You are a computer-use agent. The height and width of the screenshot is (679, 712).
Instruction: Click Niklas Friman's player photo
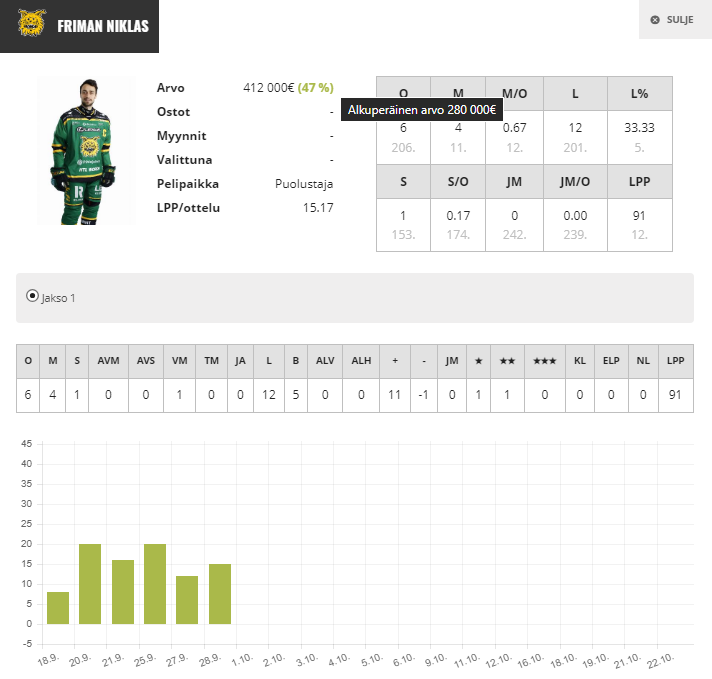[86, 150]
